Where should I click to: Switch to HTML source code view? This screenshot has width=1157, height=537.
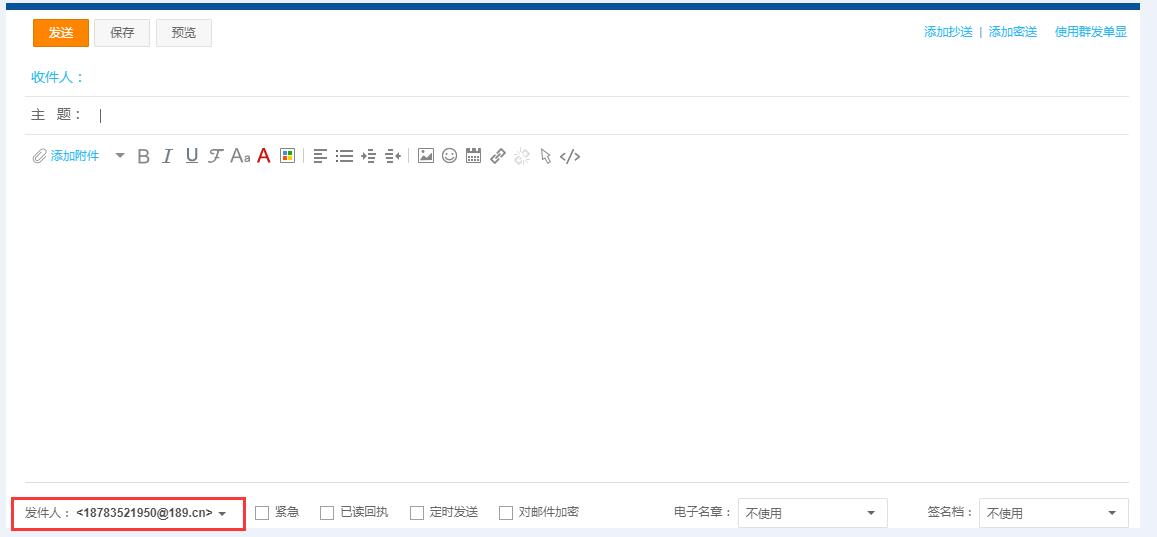570,156
